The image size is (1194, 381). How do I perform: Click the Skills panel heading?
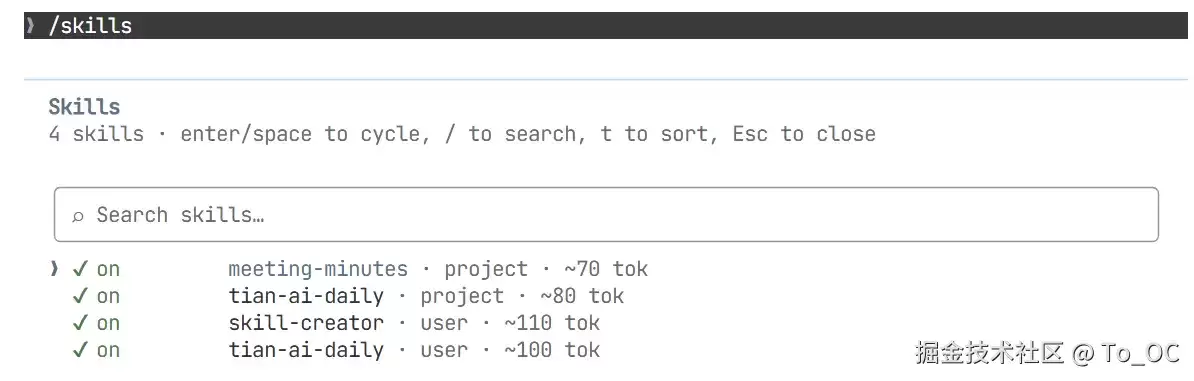point(85,107)
